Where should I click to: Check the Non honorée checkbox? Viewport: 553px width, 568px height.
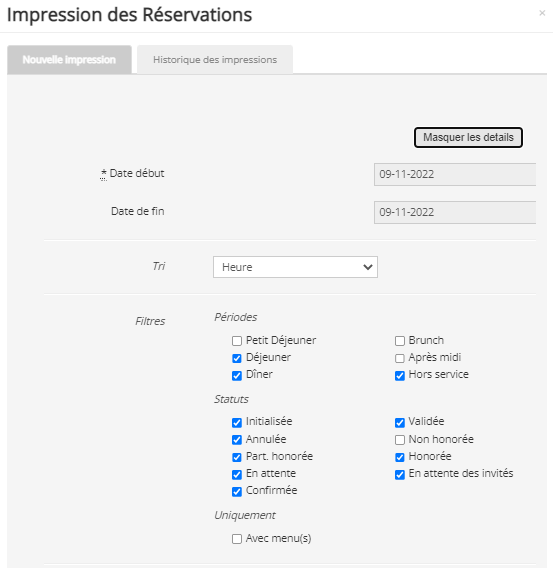pos(400,440)
